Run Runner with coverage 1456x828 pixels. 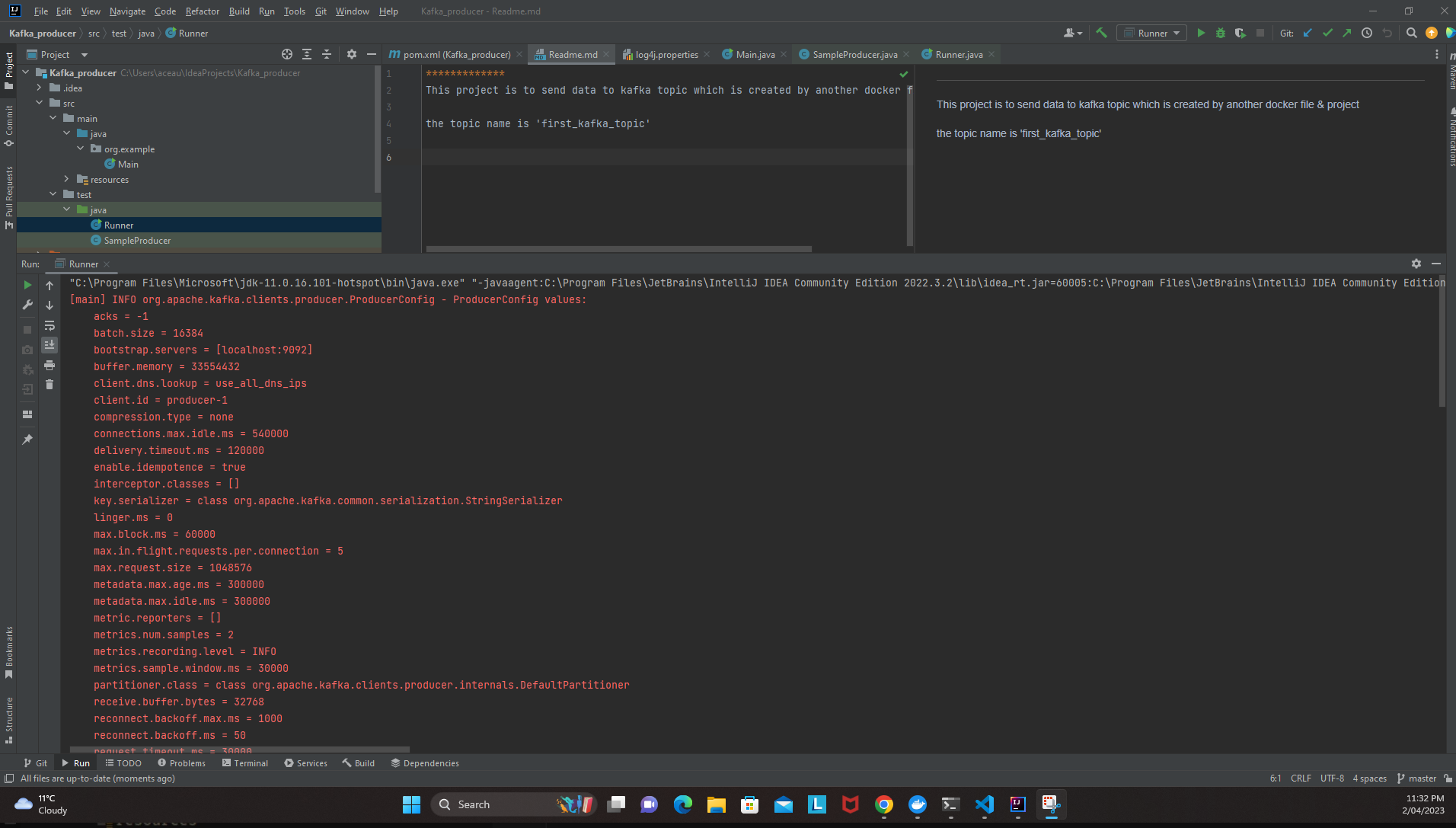click(x=1240, y=33)
